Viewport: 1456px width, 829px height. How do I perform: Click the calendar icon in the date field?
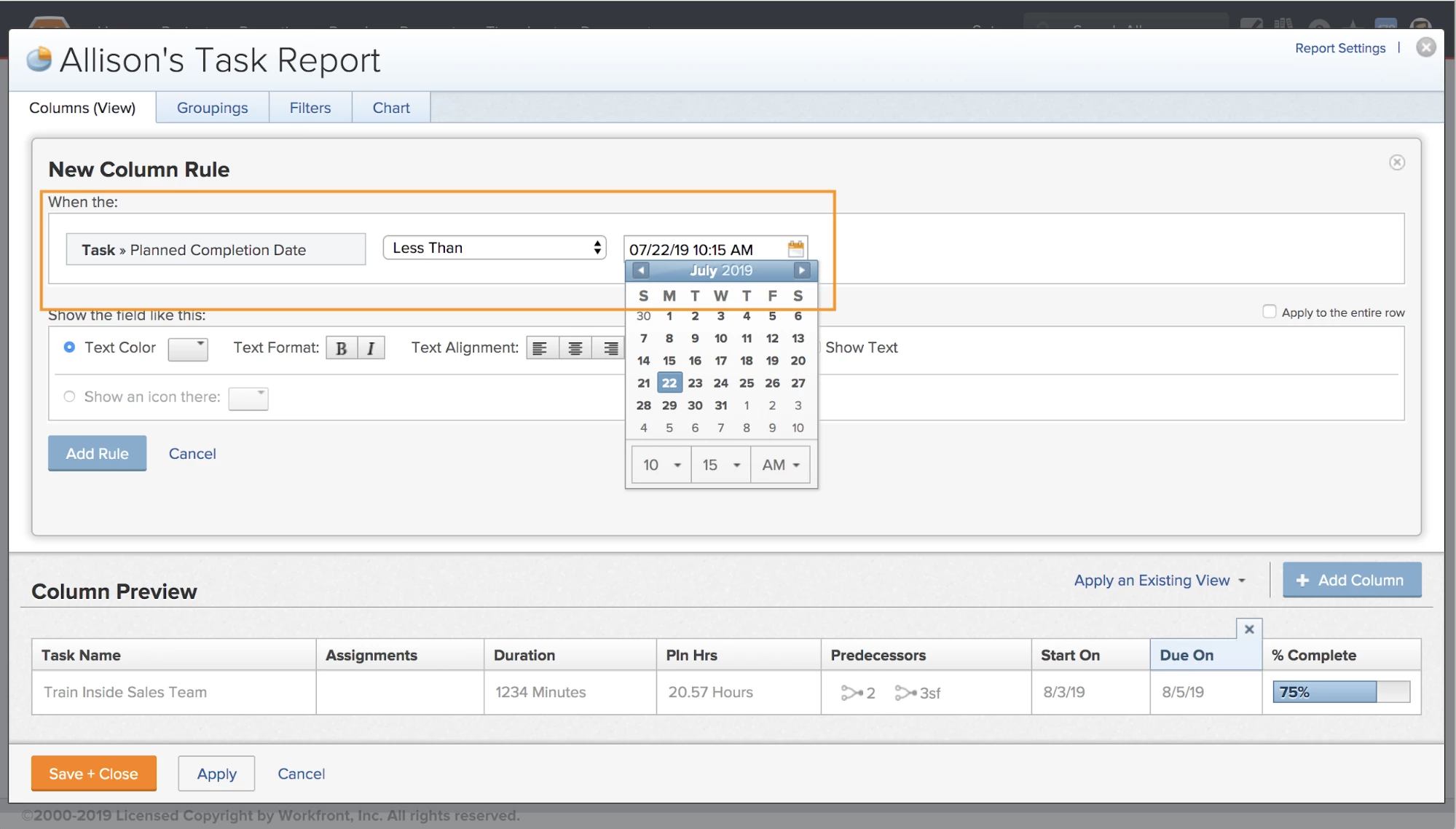795,249
